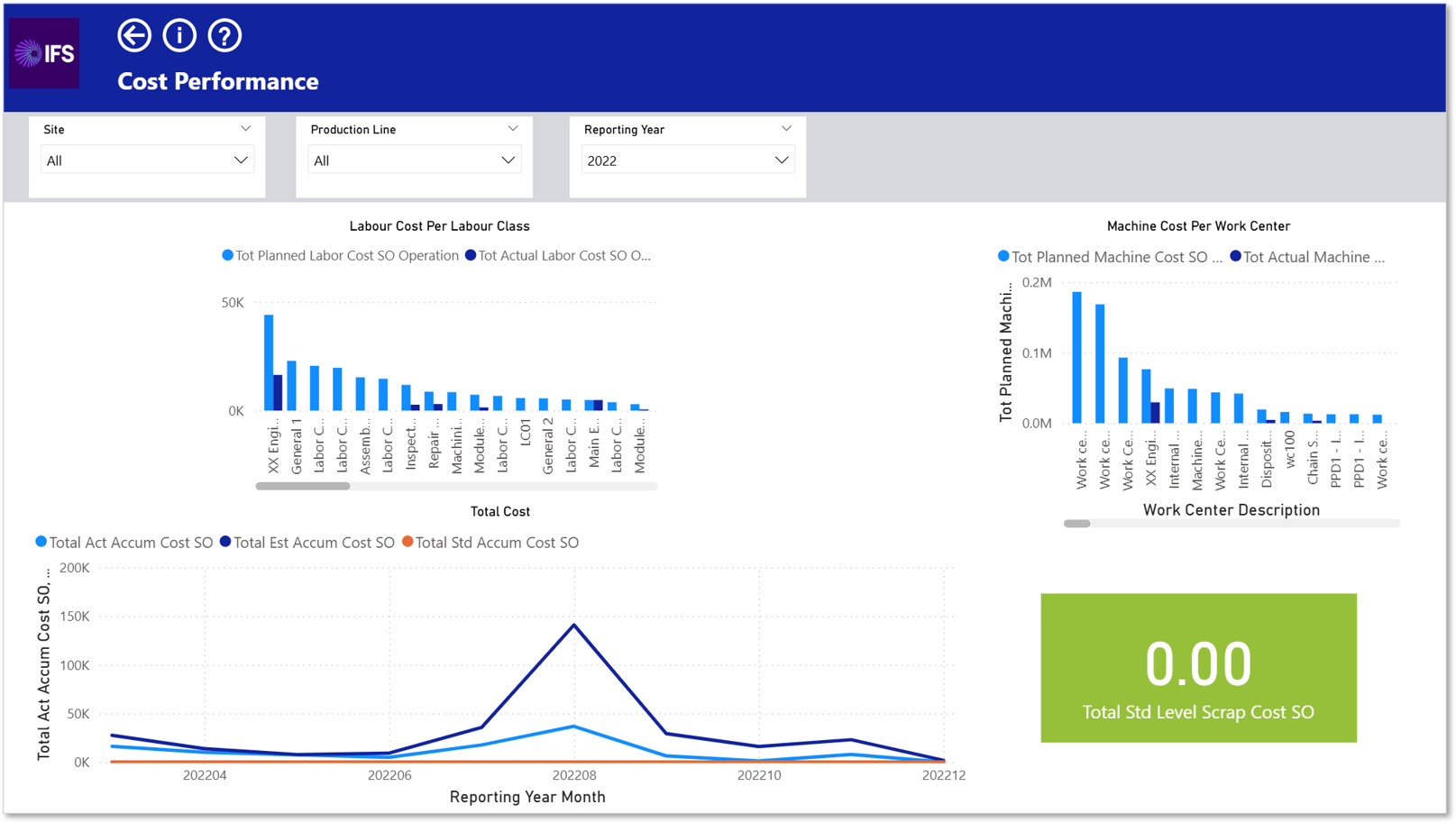Screen dimensions: 1456x823
Task: Click the General 2 labour class label
Action: 548,446
